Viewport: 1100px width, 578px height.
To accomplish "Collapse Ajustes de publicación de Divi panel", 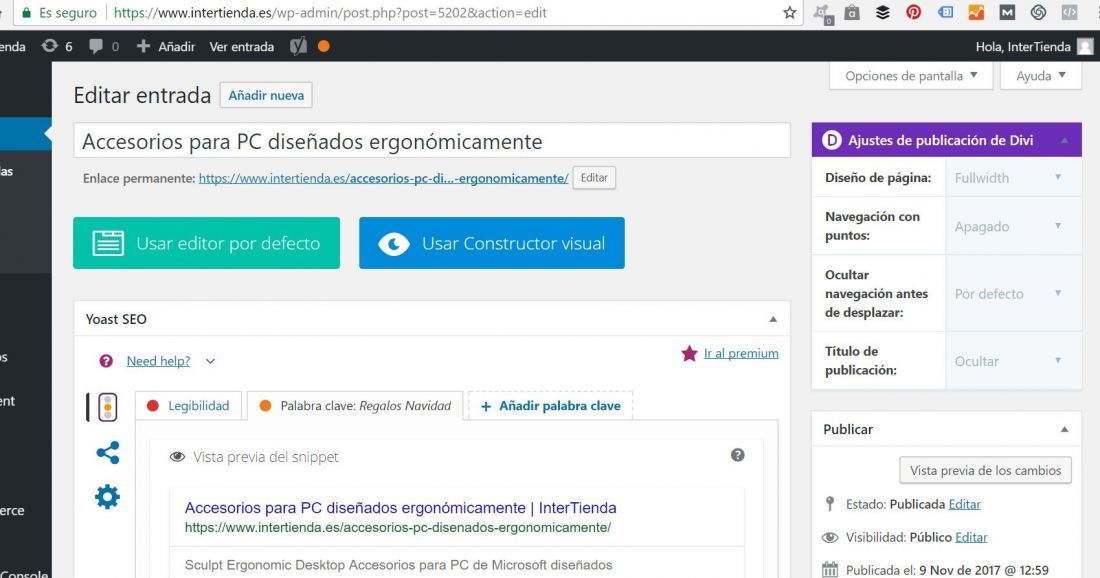I will coord(1064,140).
